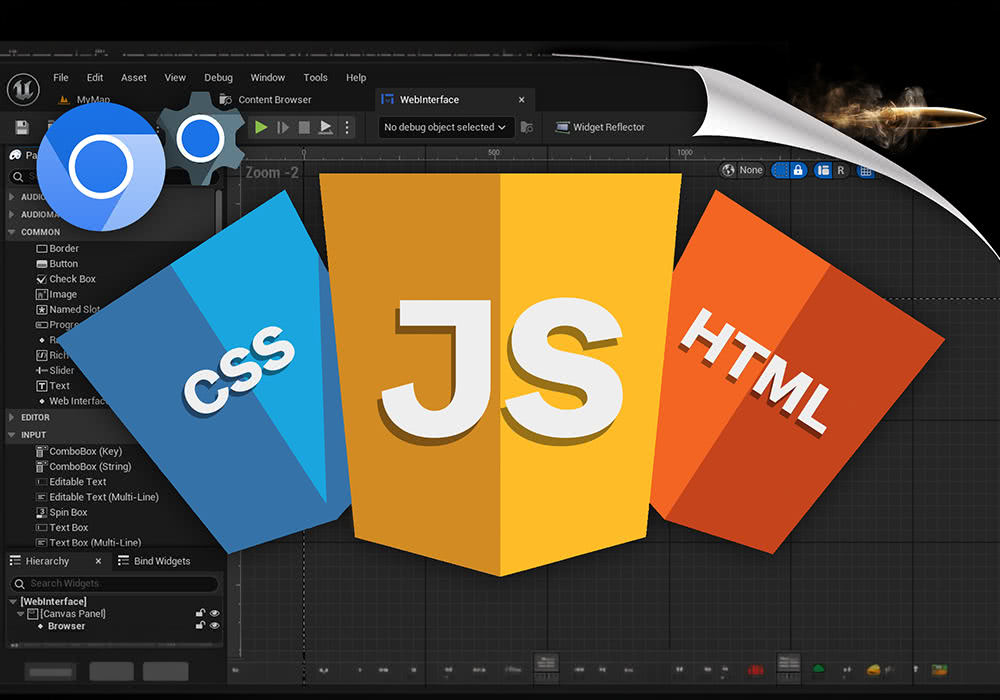Collapse the Input category in Palette
This screenshot has width=1000, height=700.
(12, 435)
